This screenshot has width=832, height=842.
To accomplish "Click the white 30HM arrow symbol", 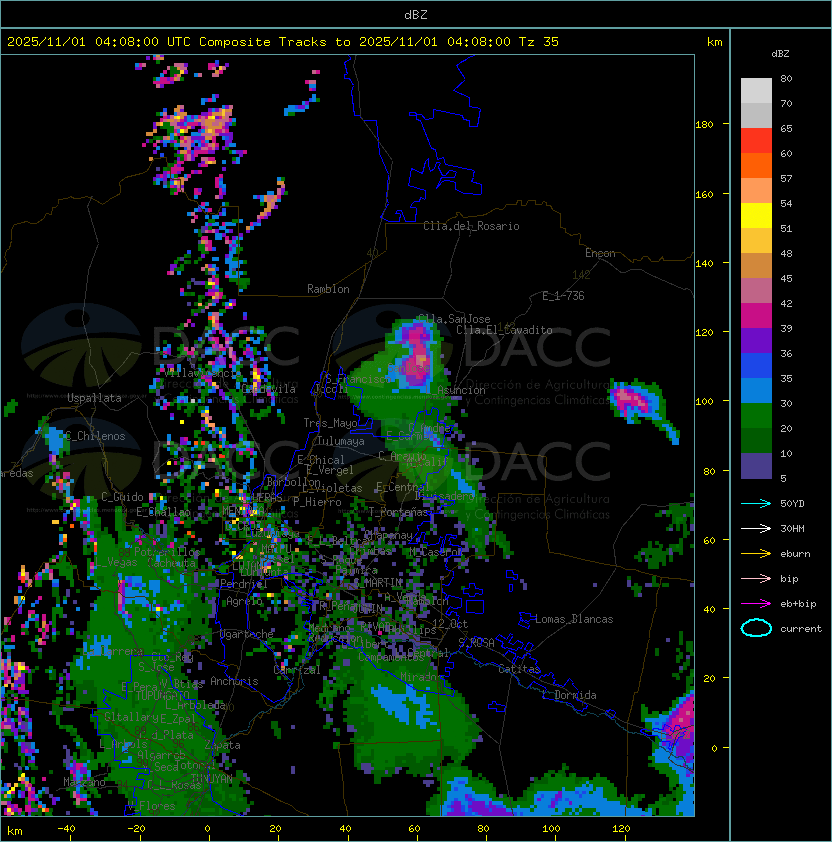I will pos(756,528).
